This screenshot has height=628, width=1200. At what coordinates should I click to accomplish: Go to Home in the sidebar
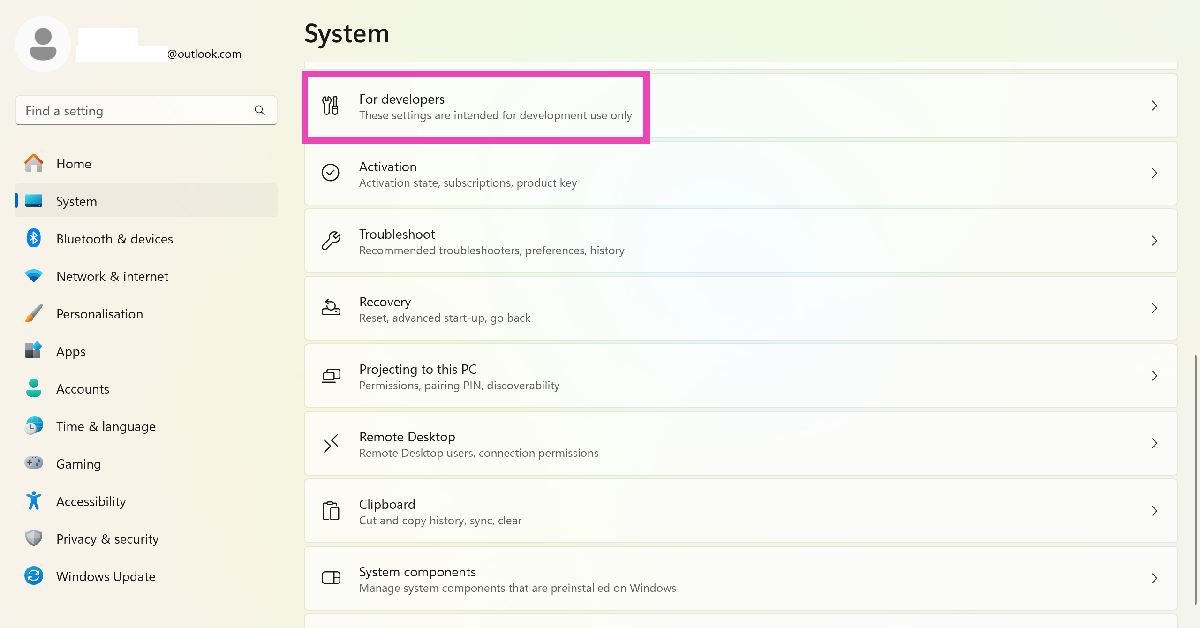click(74, 164)
